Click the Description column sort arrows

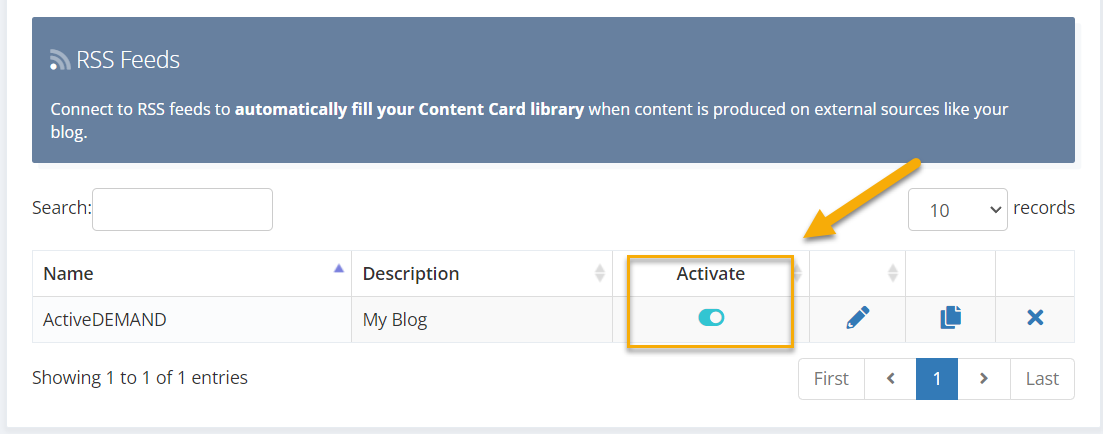coord(600,273)
